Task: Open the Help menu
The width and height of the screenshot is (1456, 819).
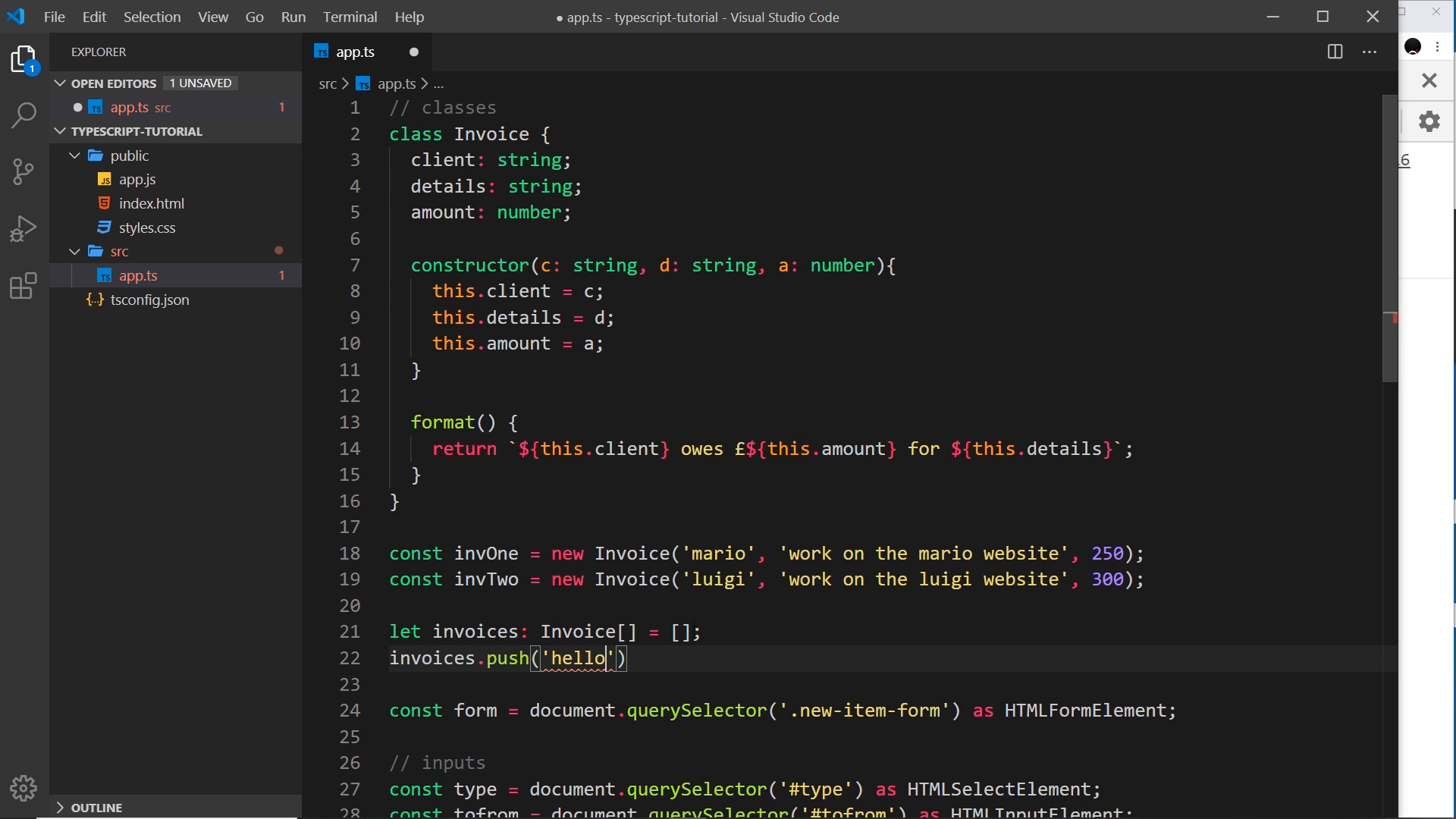Action: click(409, 17)
